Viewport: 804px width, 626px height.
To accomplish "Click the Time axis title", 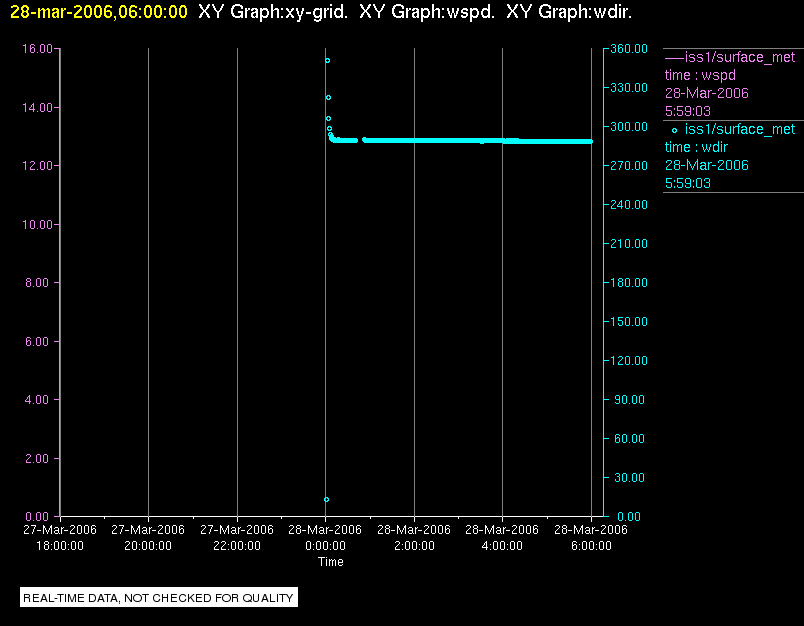I will pyautogui.click(x=331, y=562).
